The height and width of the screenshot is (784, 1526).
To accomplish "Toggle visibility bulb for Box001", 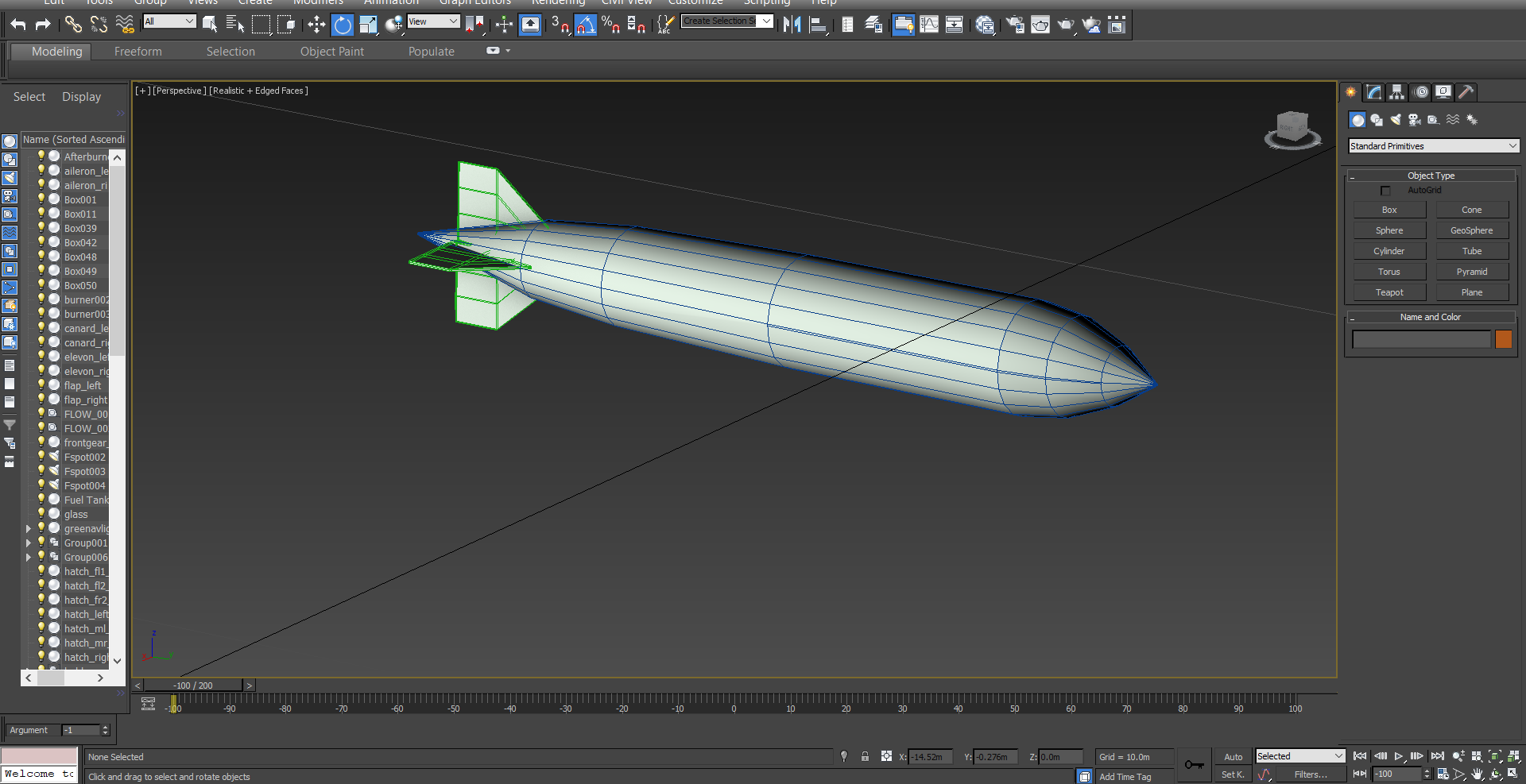I will click(41, 199).
